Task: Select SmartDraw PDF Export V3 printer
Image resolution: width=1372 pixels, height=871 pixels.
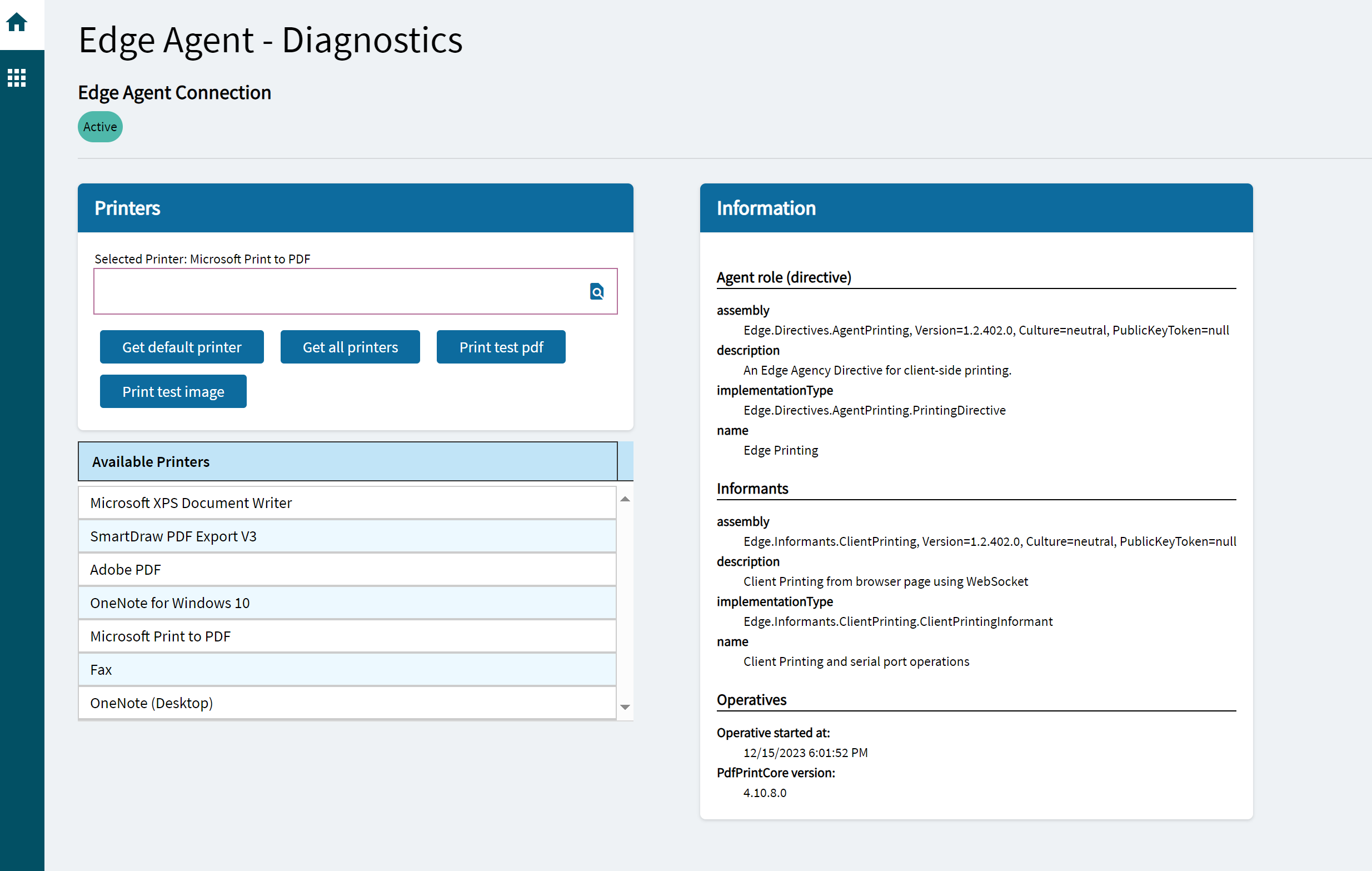Action: (347, 536)
